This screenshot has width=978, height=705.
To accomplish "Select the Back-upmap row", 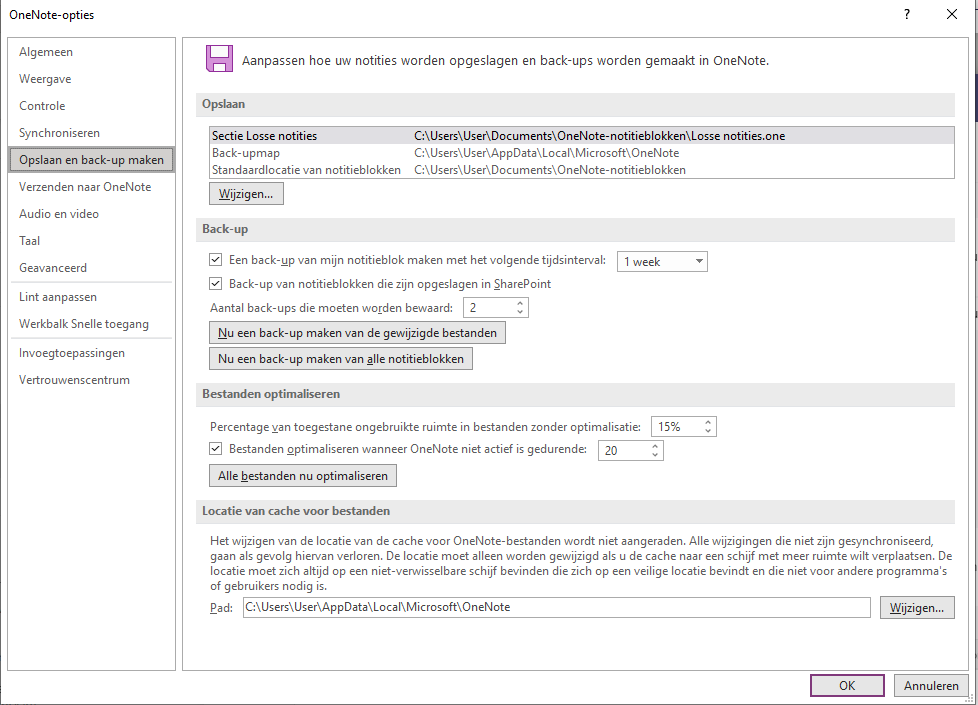I will point(581,153).
